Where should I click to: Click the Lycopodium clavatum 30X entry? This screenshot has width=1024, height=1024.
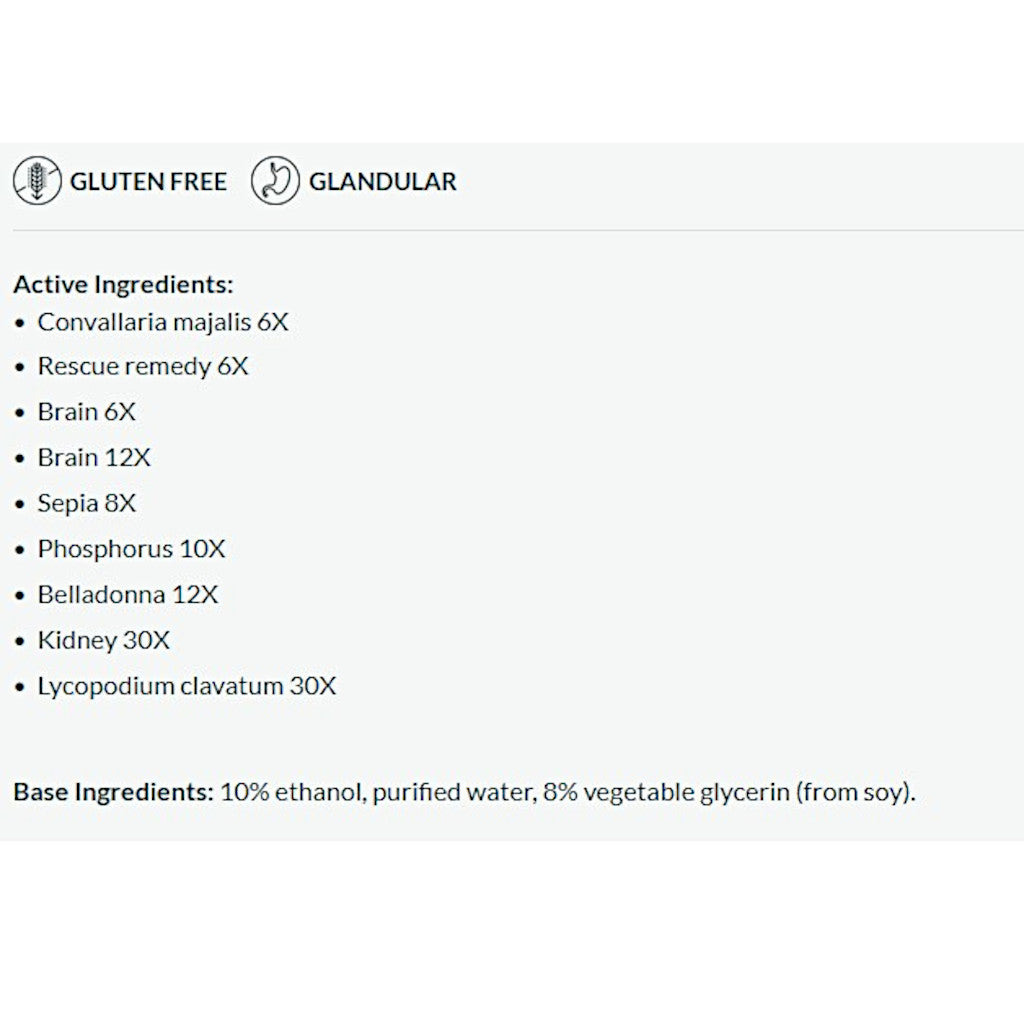[187, 686]
